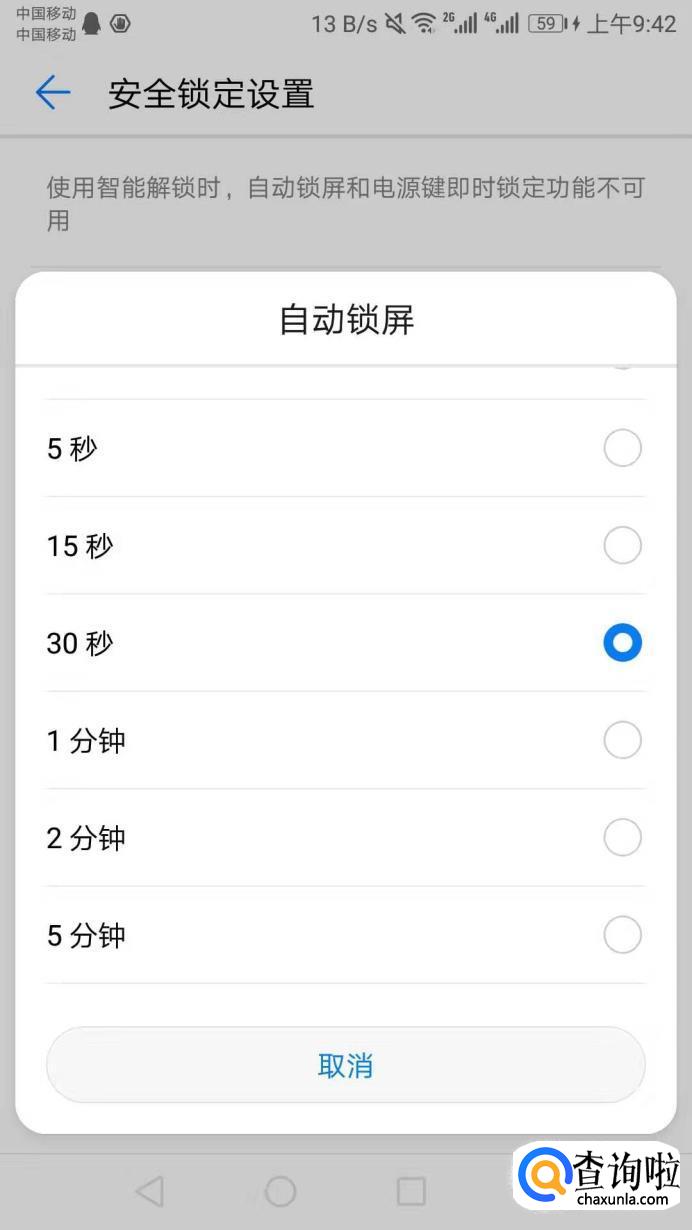Viewport: 692px width, 1230px height.
Task: Click the 查询啦 watermark logo
Action: (600, 1181)
